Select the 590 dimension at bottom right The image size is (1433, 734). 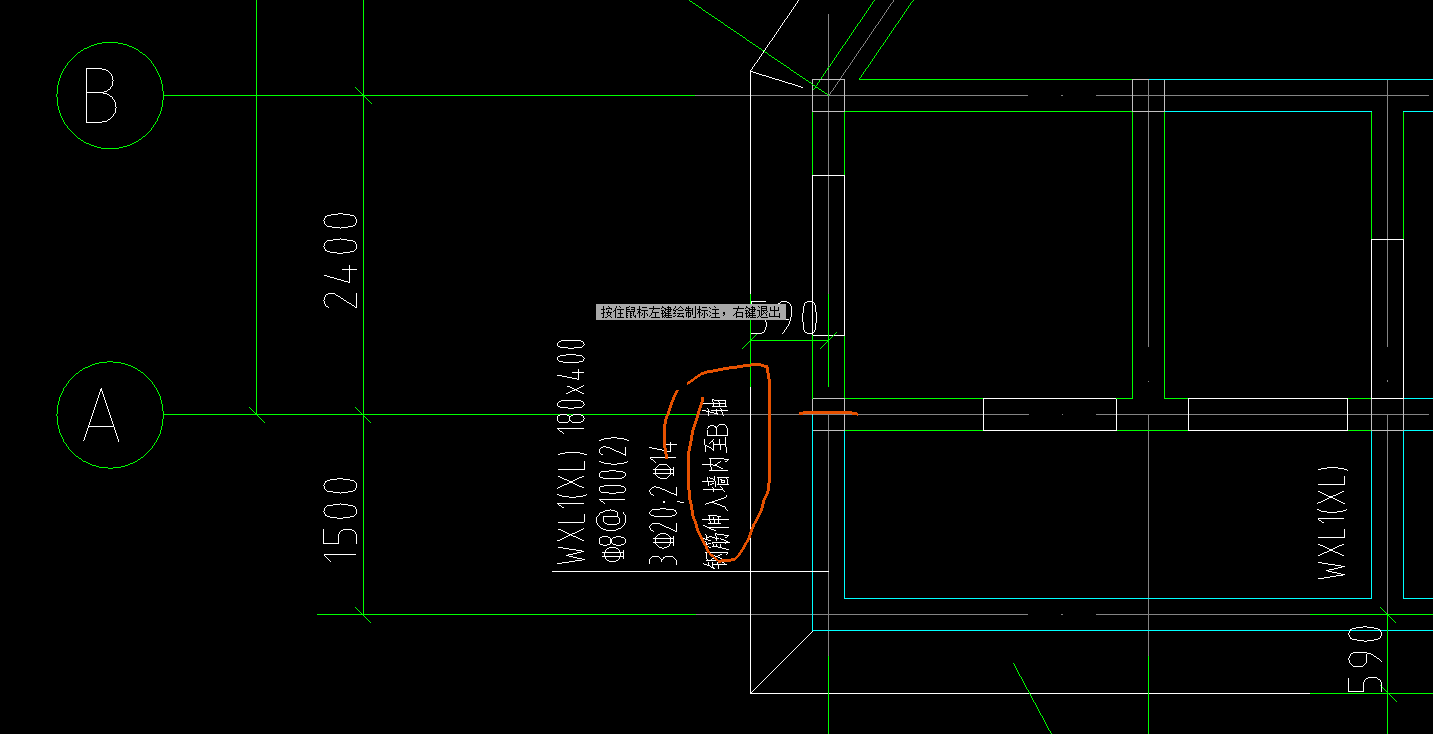point(1366,660)
